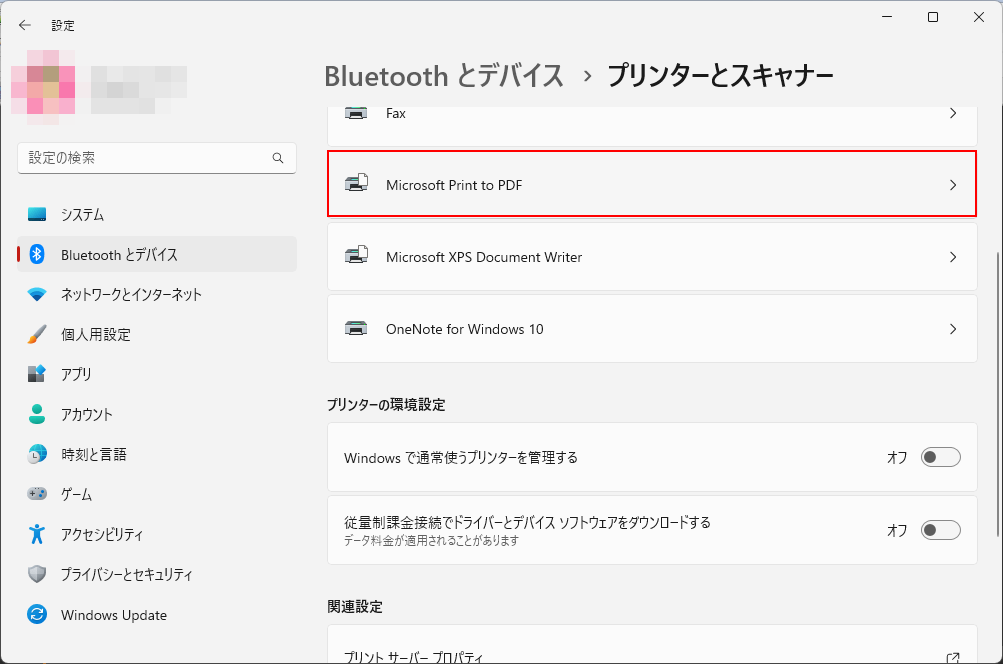Expand OneNote for Windows 10 chevron

tap(952, 329)
